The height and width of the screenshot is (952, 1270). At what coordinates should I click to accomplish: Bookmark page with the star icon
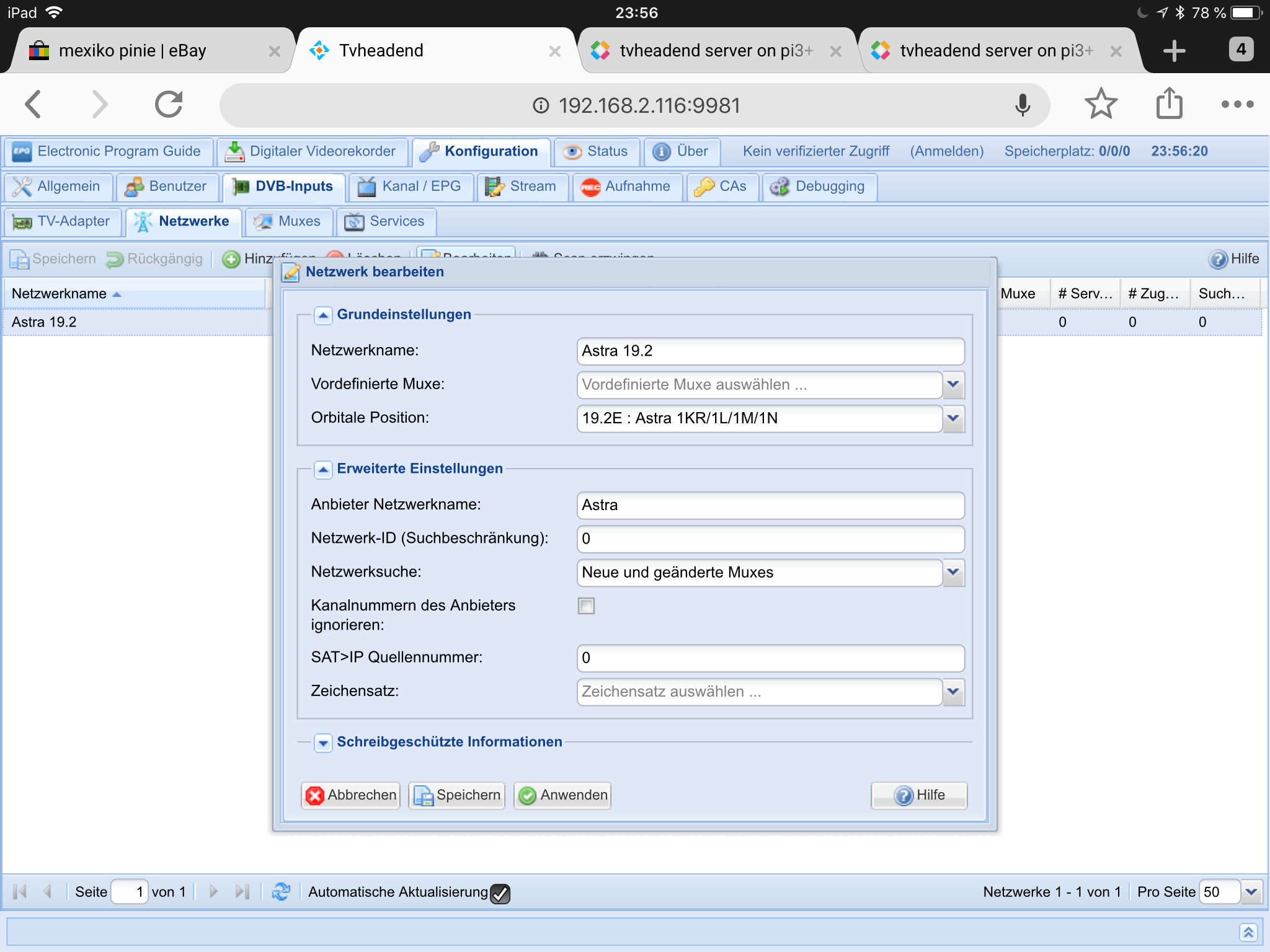[x=1101, y=104]
